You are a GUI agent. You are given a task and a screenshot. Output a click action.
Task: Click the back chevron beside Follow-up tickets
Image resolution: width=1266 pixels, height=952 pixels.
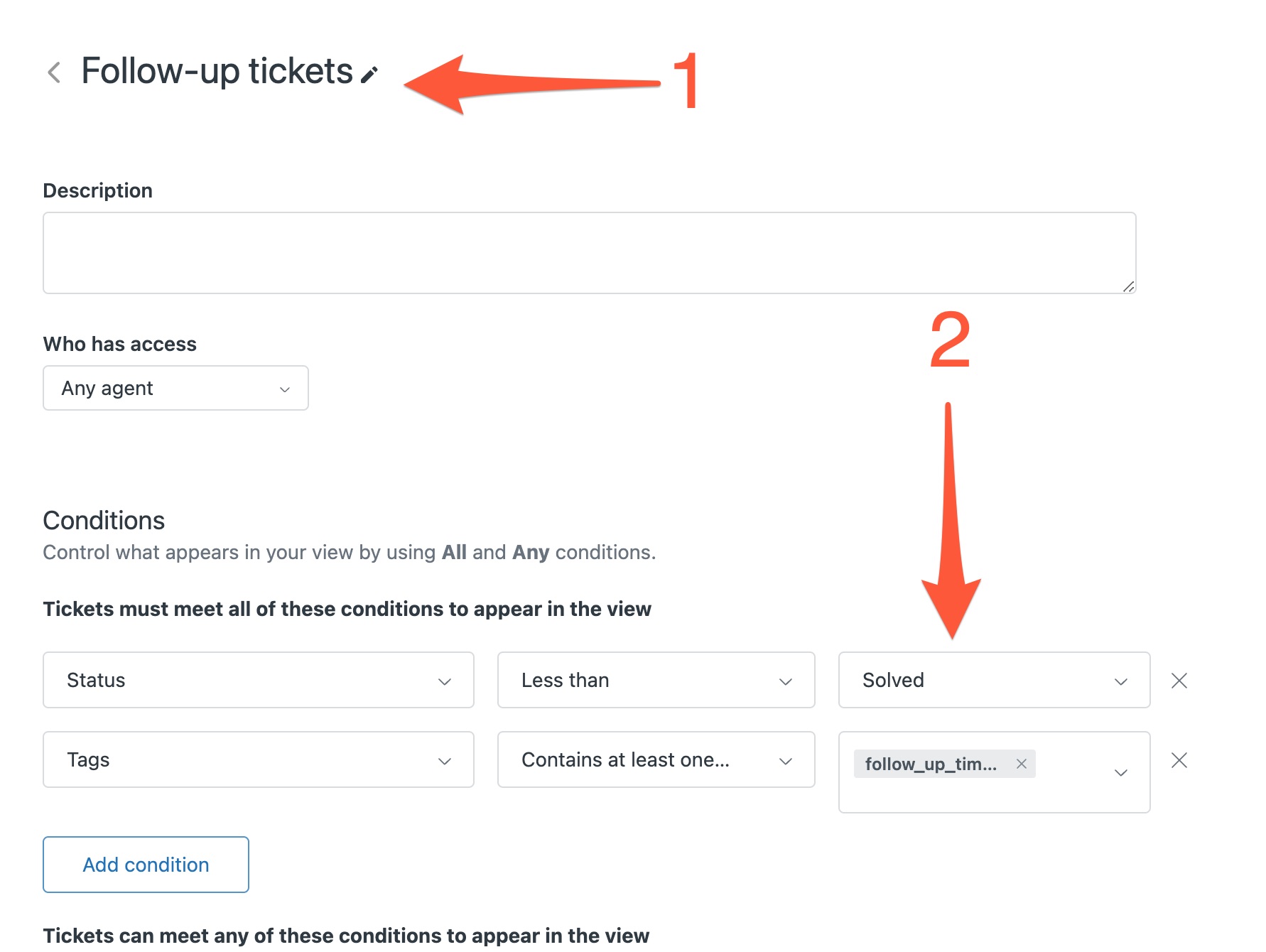[x=54, y=72]
